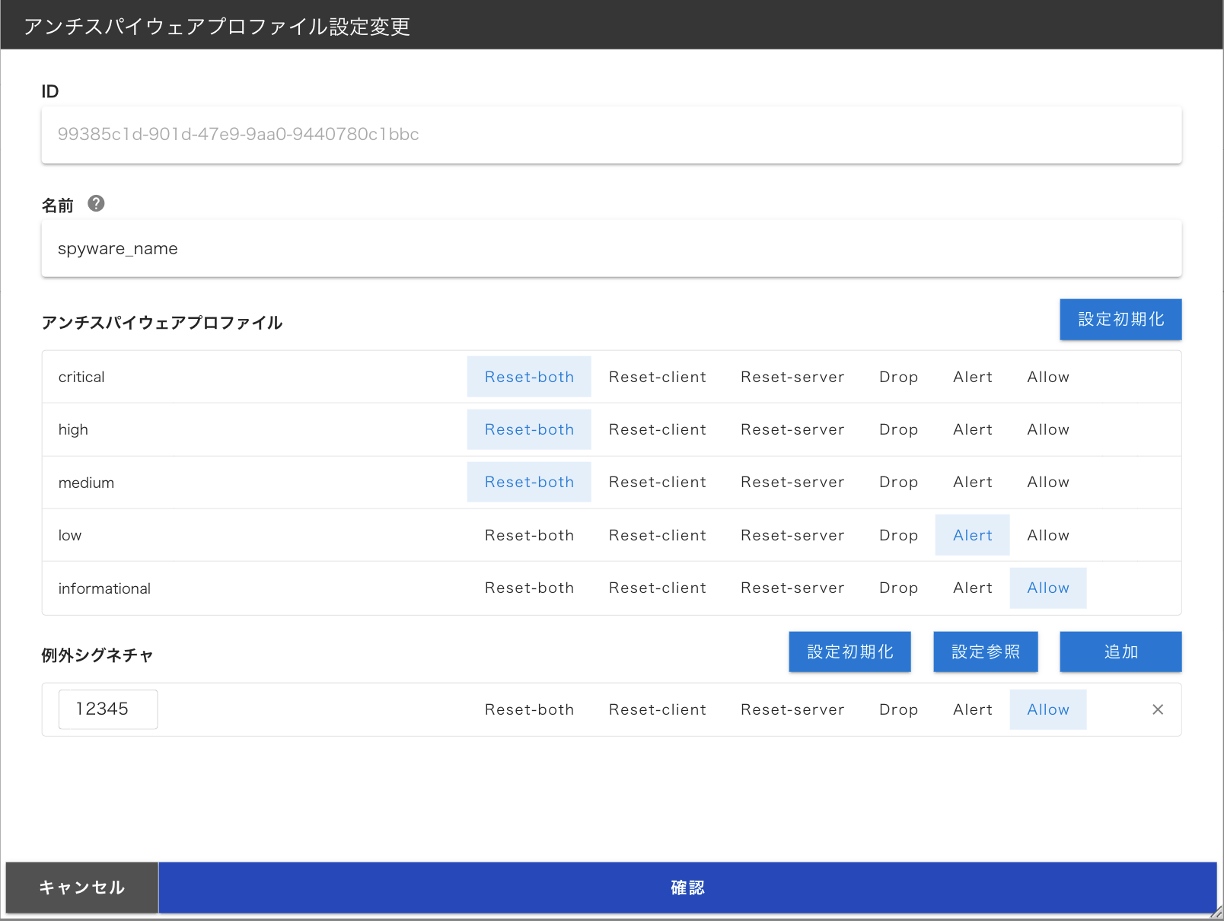Select Reset-both for exception signature 12345

point(529,709)
